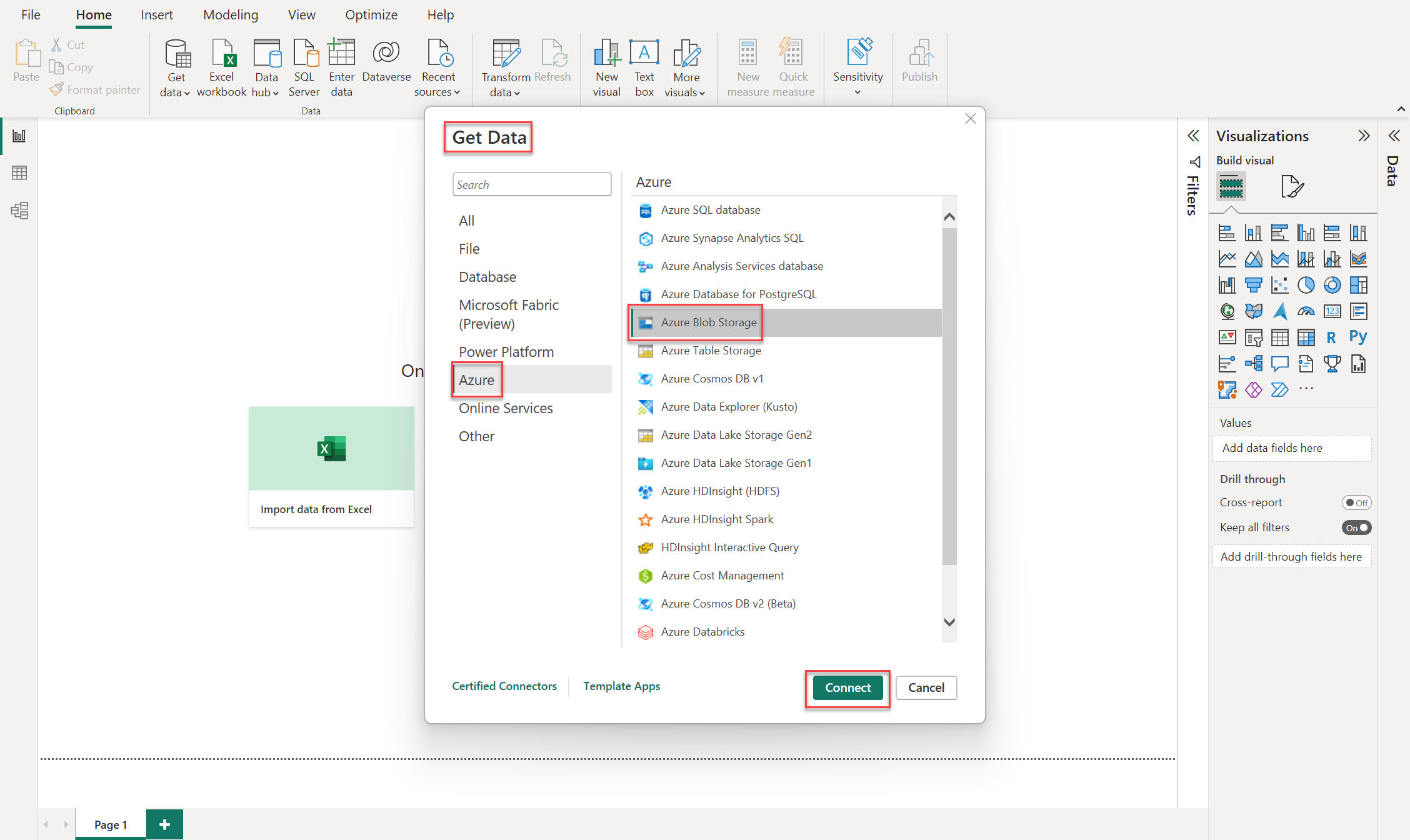Expand the Visualizations panel
The height and width of the screenshot is (840, 1410).
1364,135
